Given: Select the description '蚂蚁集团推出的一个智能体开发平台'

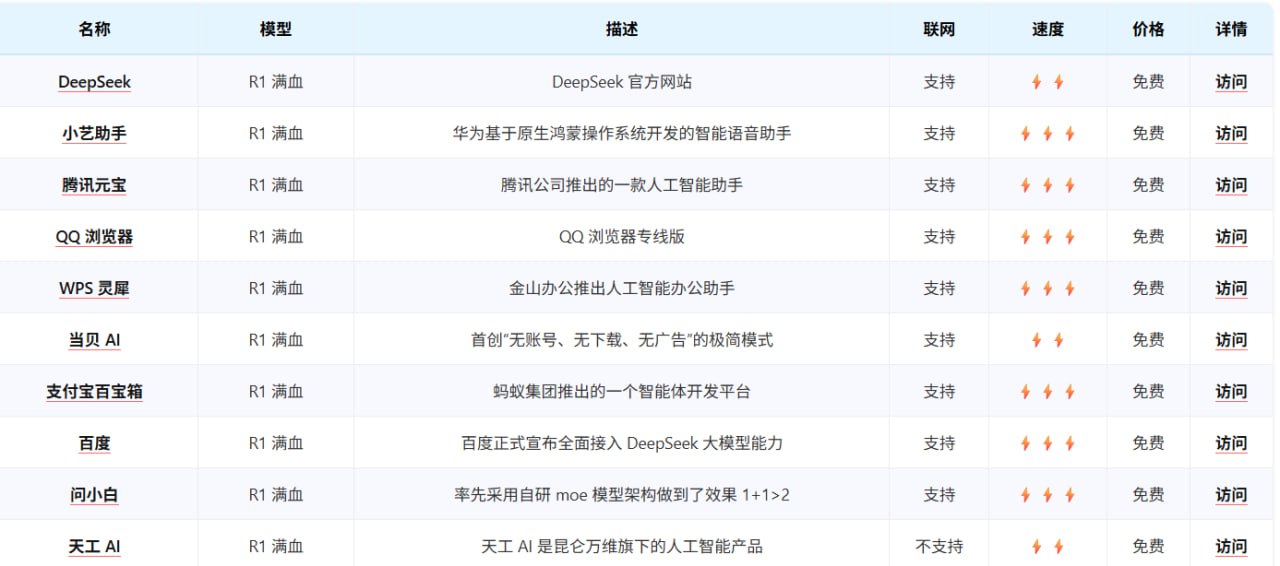Looking at the screenshot, I should pos(621,392).
